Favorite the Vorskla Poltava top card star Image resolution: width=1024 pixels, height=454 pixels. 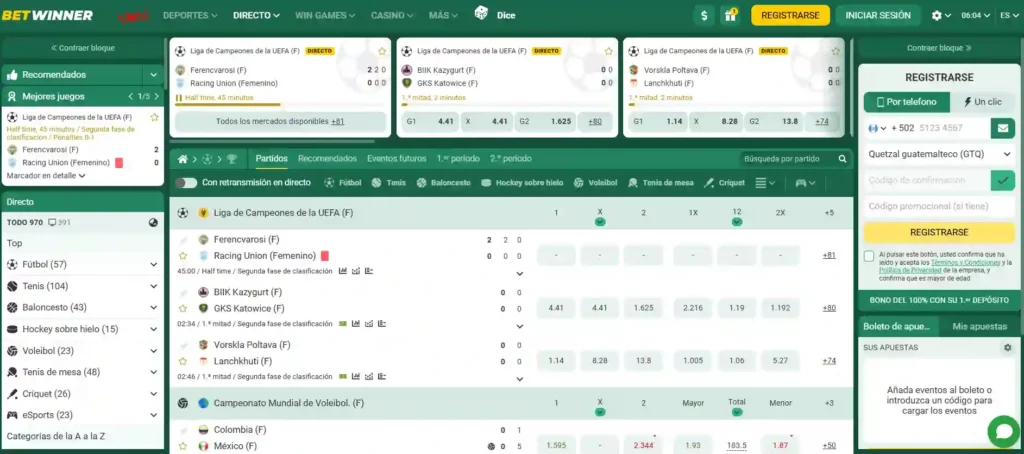[x=835, y=51]
